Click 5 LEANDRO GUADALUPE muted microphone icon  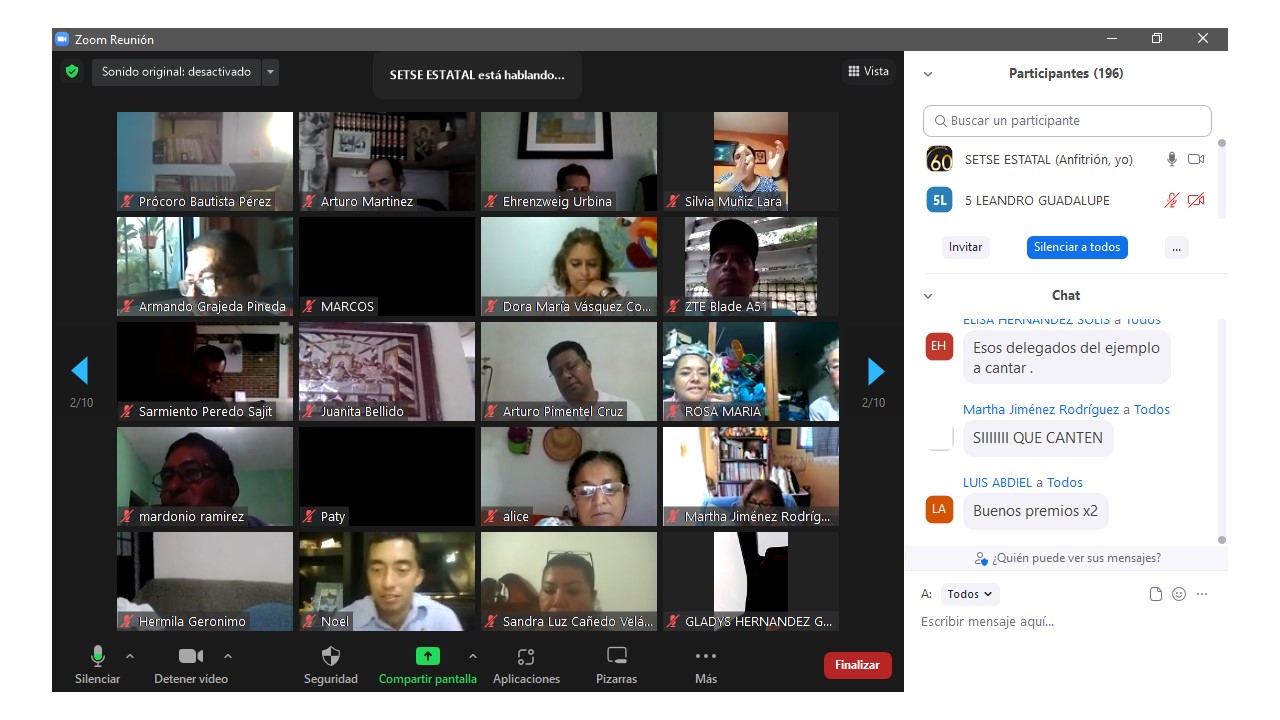pyautogui.click(x=1172, y=200)
